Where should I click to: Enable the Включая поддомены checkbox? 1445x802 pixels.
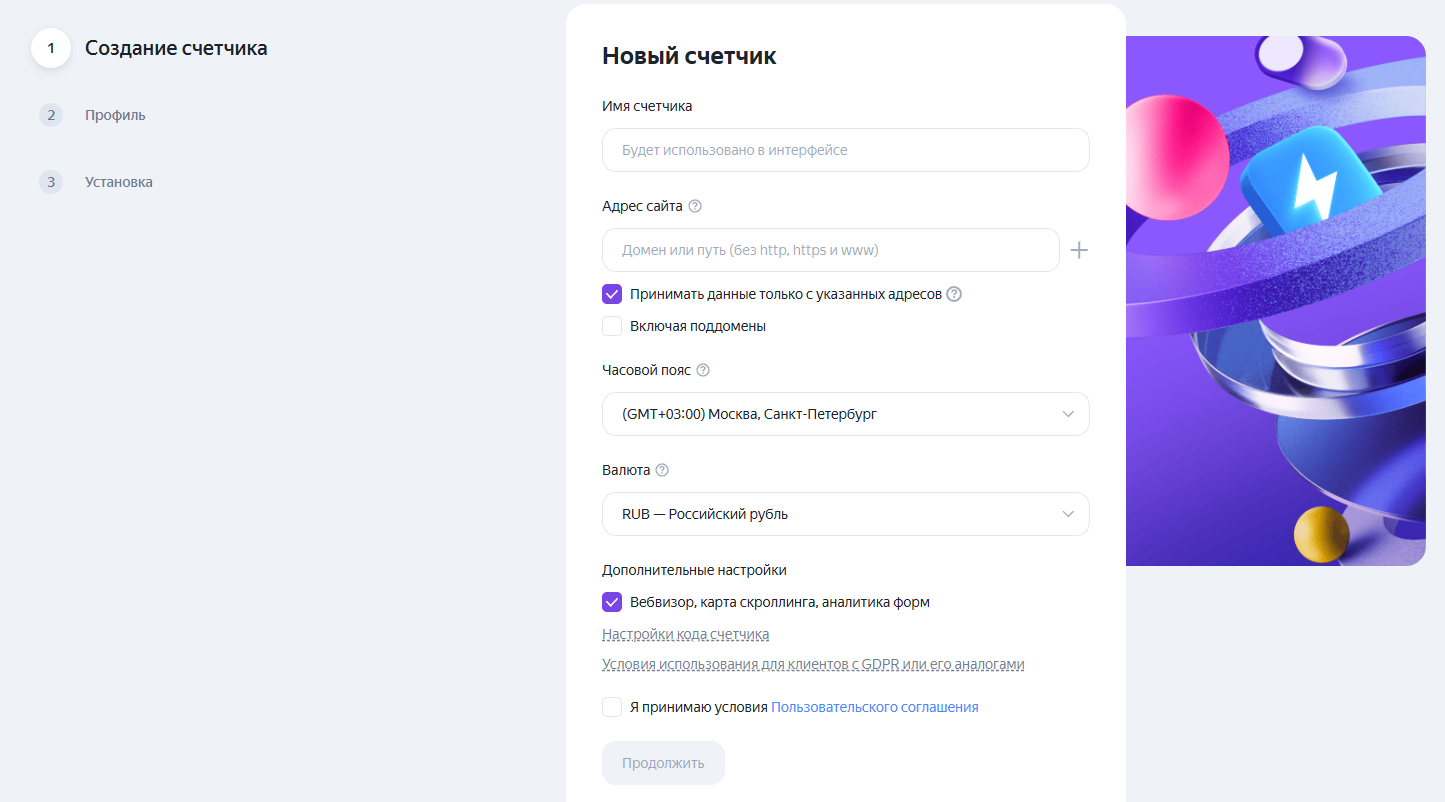[x=612, y=326]
